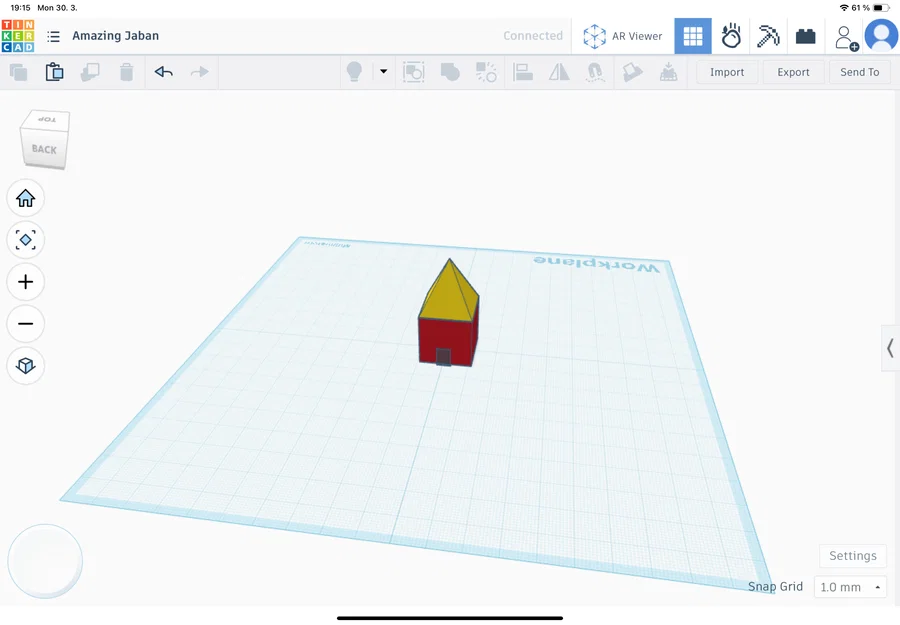Toggle visibility of hidden objects with the bulb
The width and height of the screenshot is (900, 625).
pos(353,71)
